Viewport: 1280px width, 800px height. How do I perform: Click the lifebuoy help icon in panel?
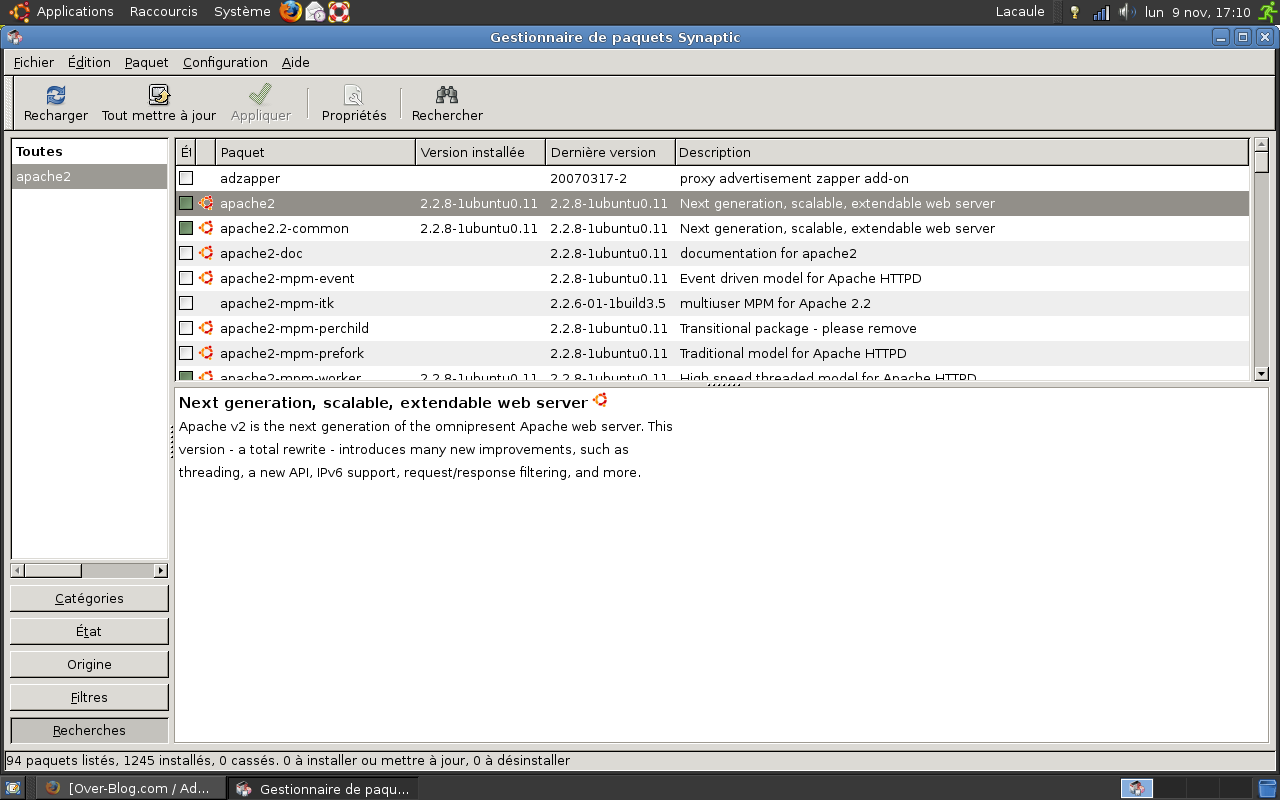pos(339,12)
